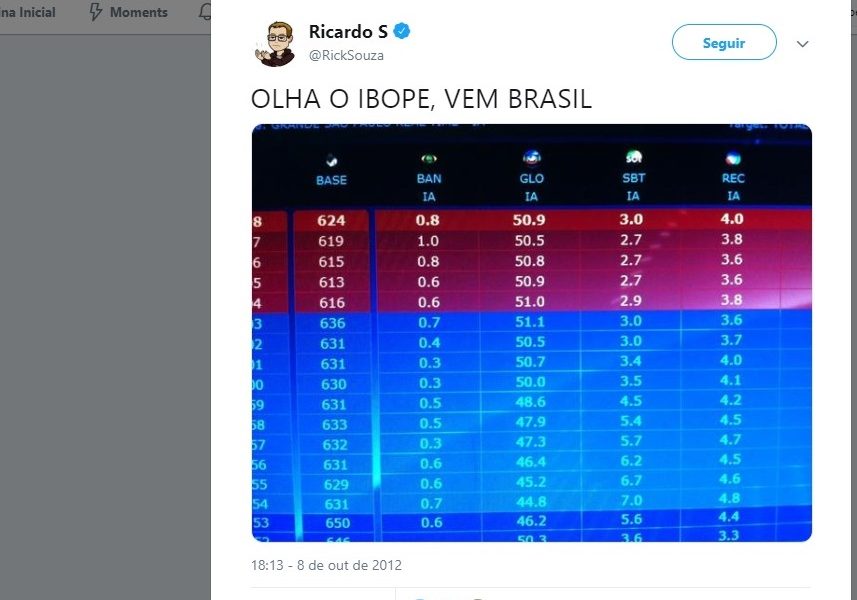Image resolution: width=857 pixels, height=600 pixels.
Task: Open the 18:13 tweet timestamp link
Action: [x=326, y=565]
